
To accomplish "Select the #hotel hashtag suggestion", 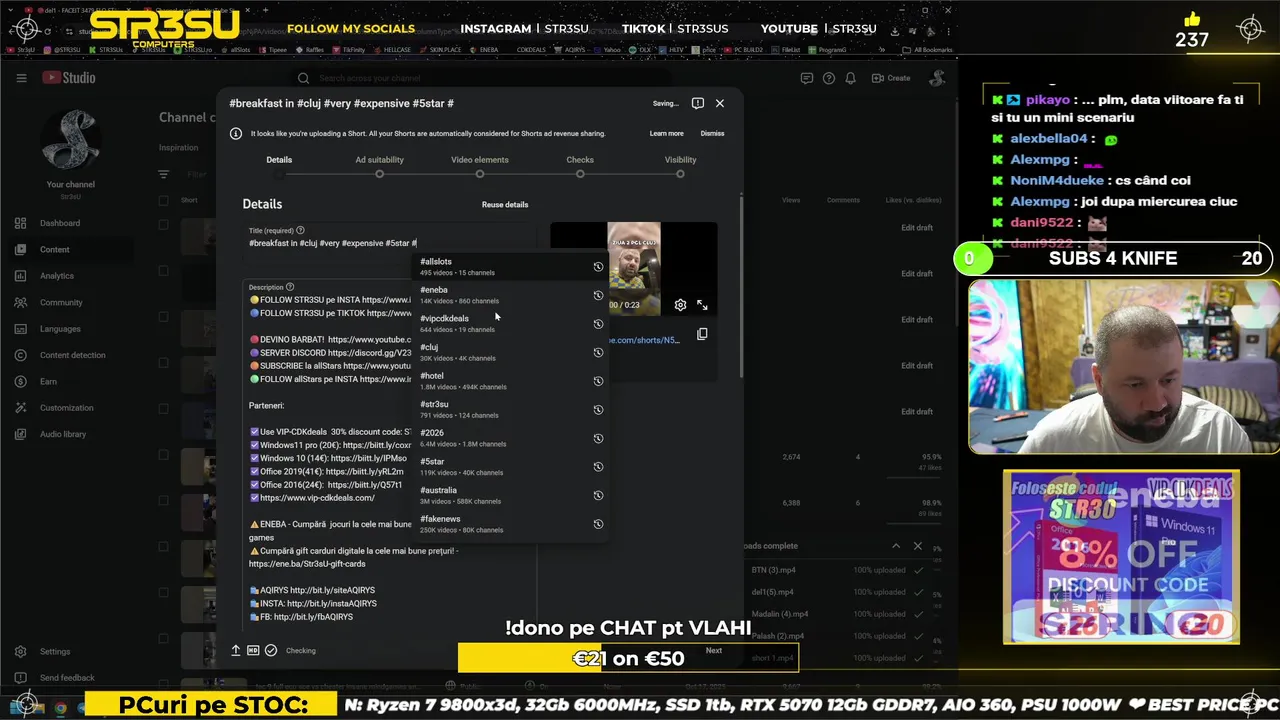I will (510, 380).
